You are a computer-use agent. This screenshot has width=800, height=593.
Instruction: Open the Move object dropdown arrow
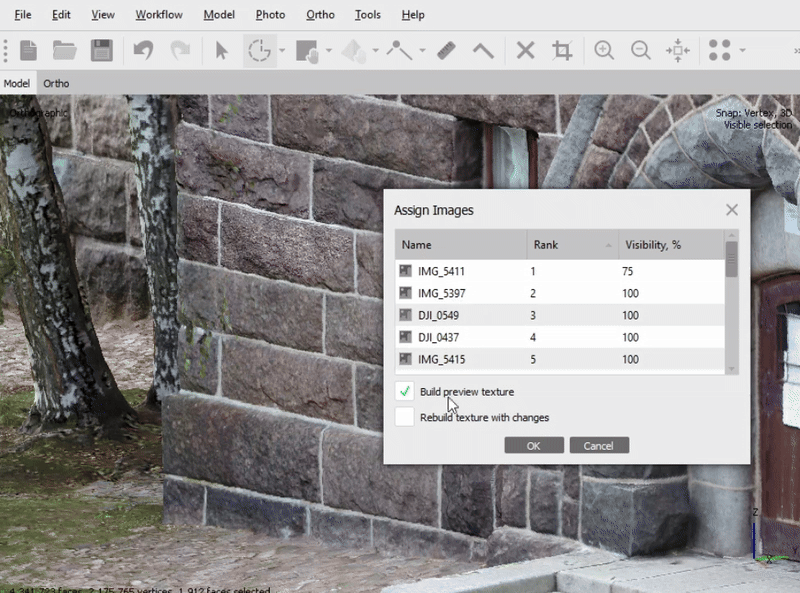pyautogui.click(x=376, y=51)
